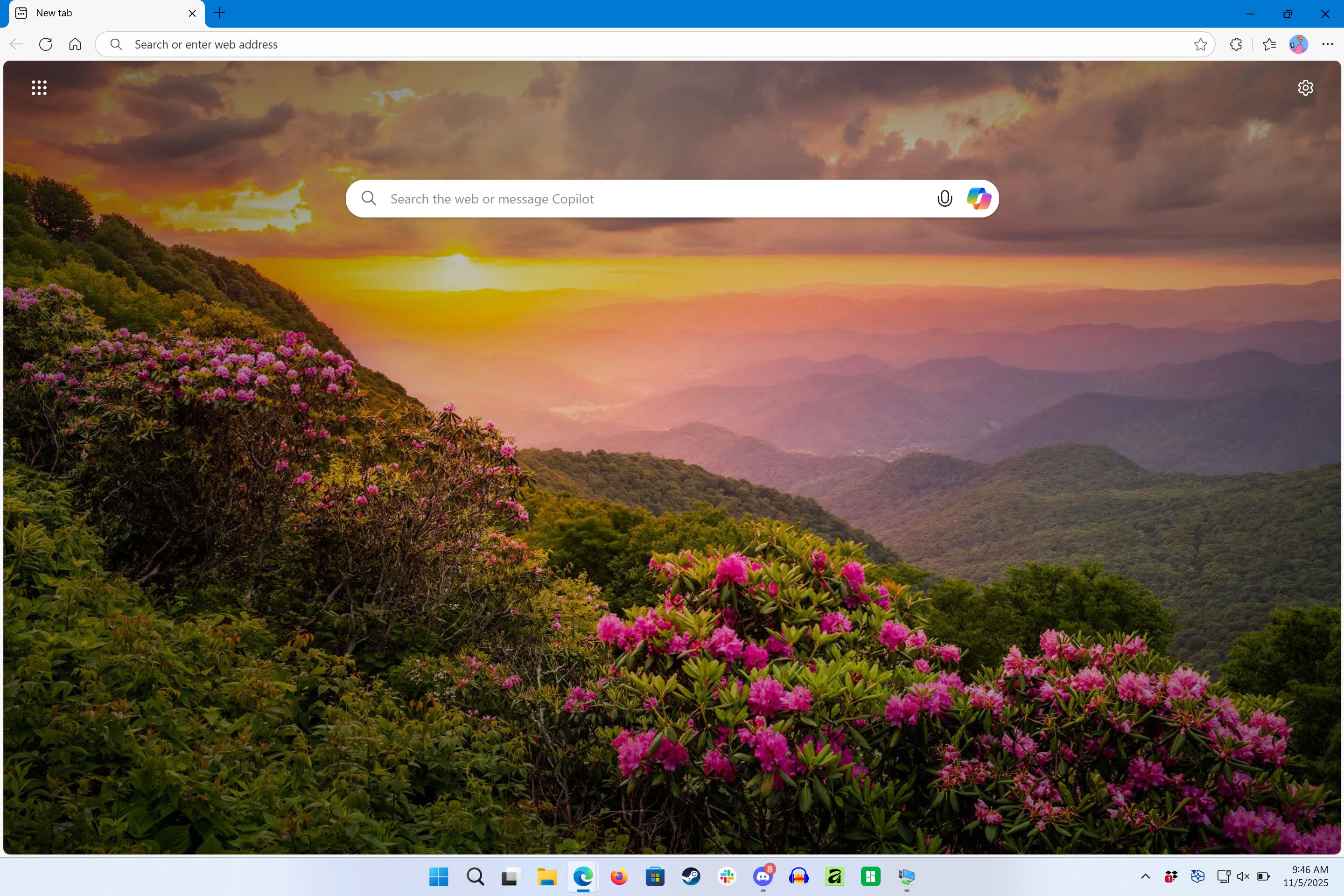Open the apps grid launcher
The width and height of the screenshot is (1344, 896).
39,87
